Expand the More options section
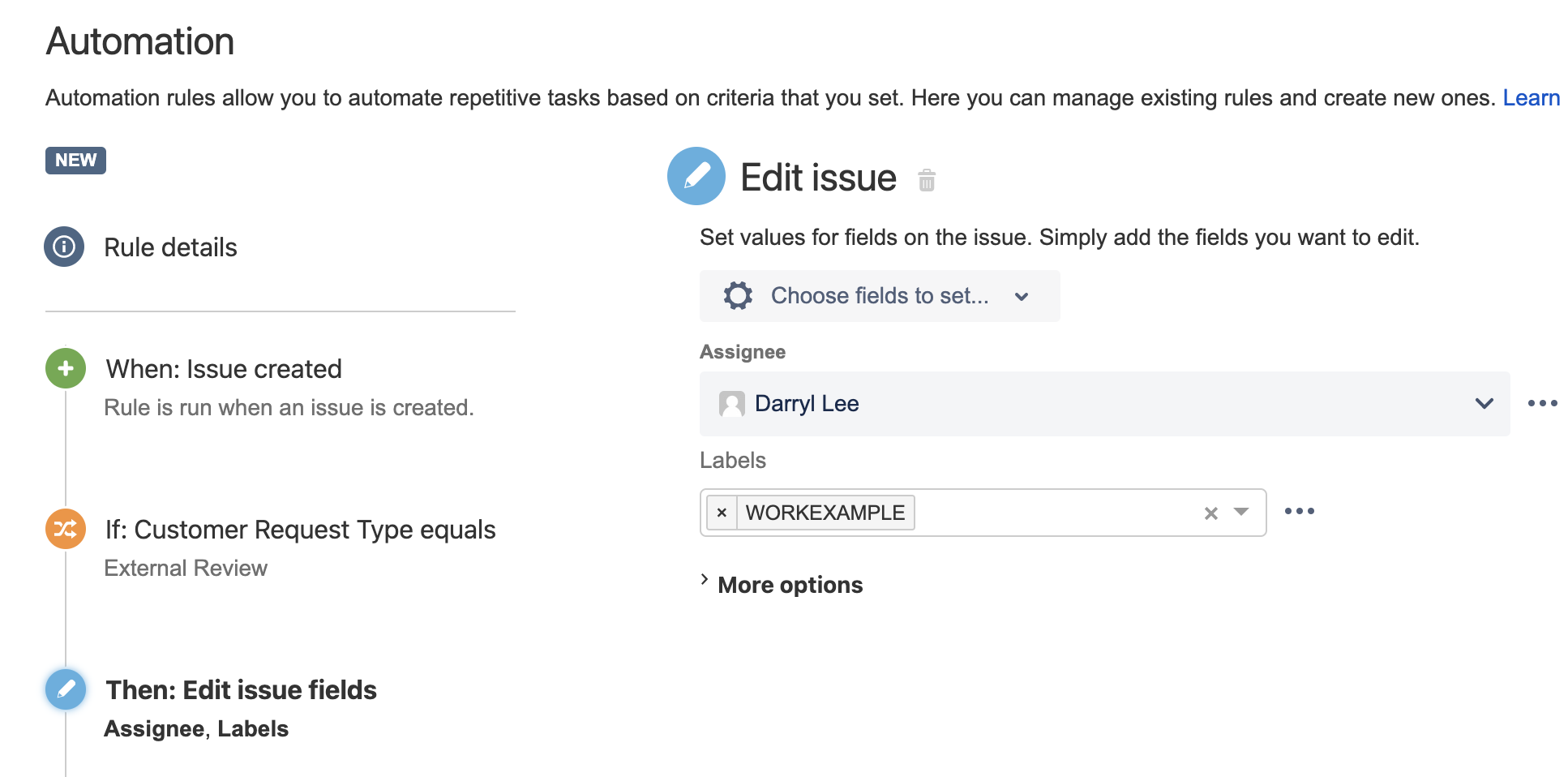This screenshot has height=777, width=1568. pyautogui.click(x=789, y=584)
